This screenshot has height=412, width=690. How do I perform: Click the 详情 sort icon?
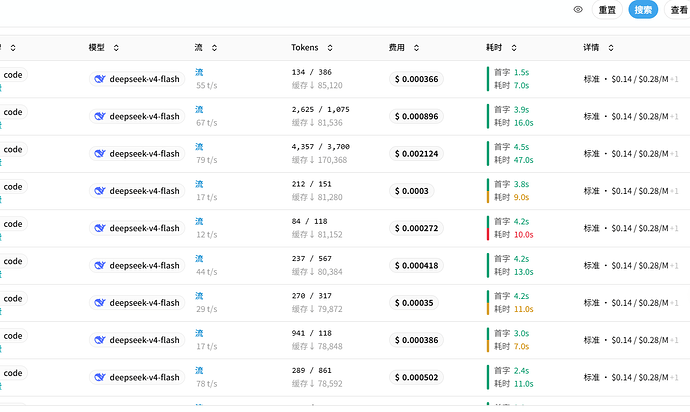coord(611,48)
